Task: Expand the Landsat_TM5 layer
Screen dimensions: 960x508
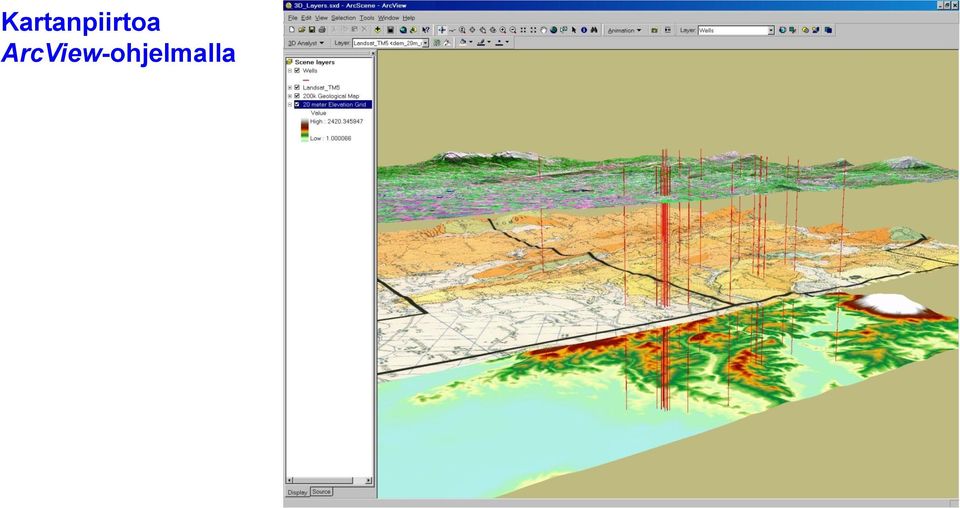Action: tap(290, 88)
